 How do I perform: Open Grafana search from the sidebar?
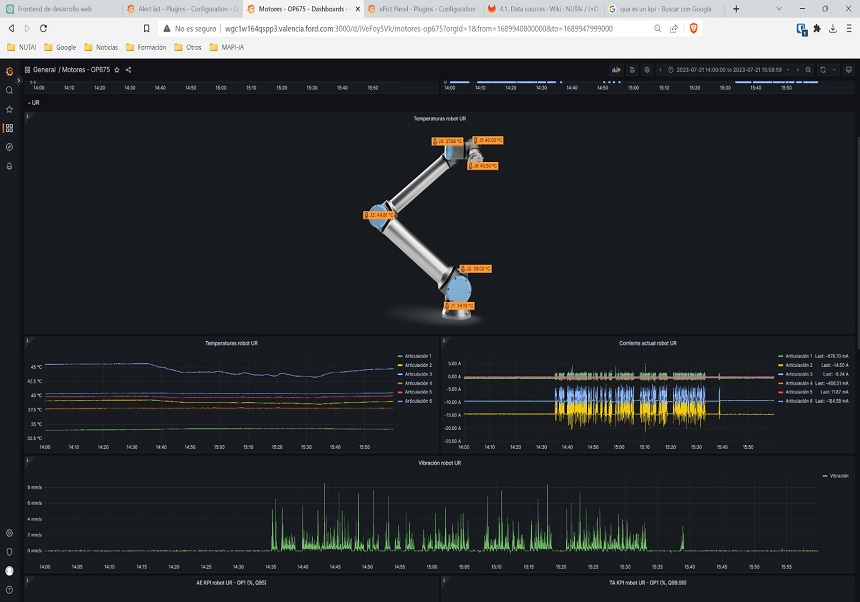pos(9,90)
